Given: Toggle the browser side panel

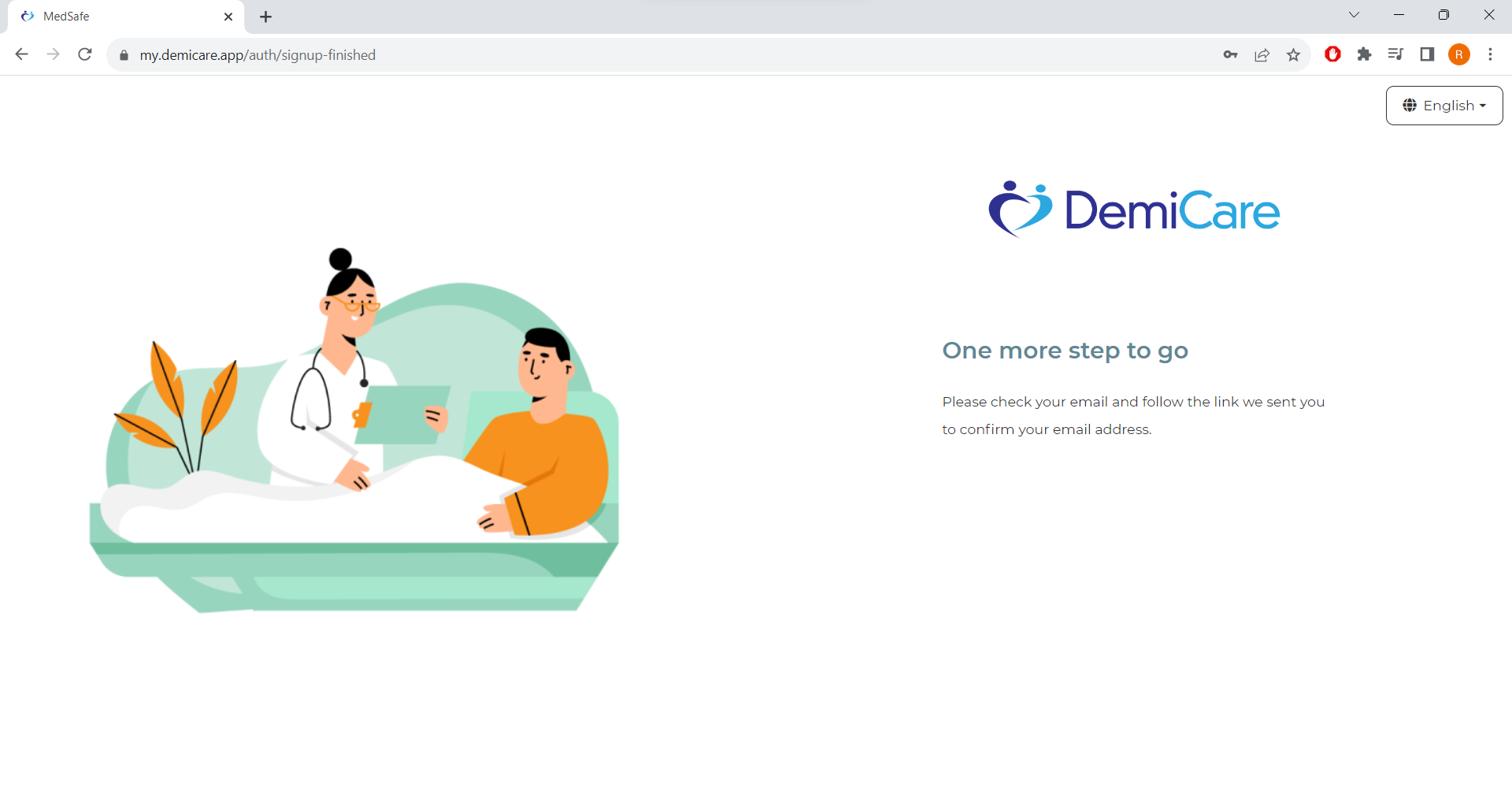Looking at the screenshot, I should coord(1427,54).
